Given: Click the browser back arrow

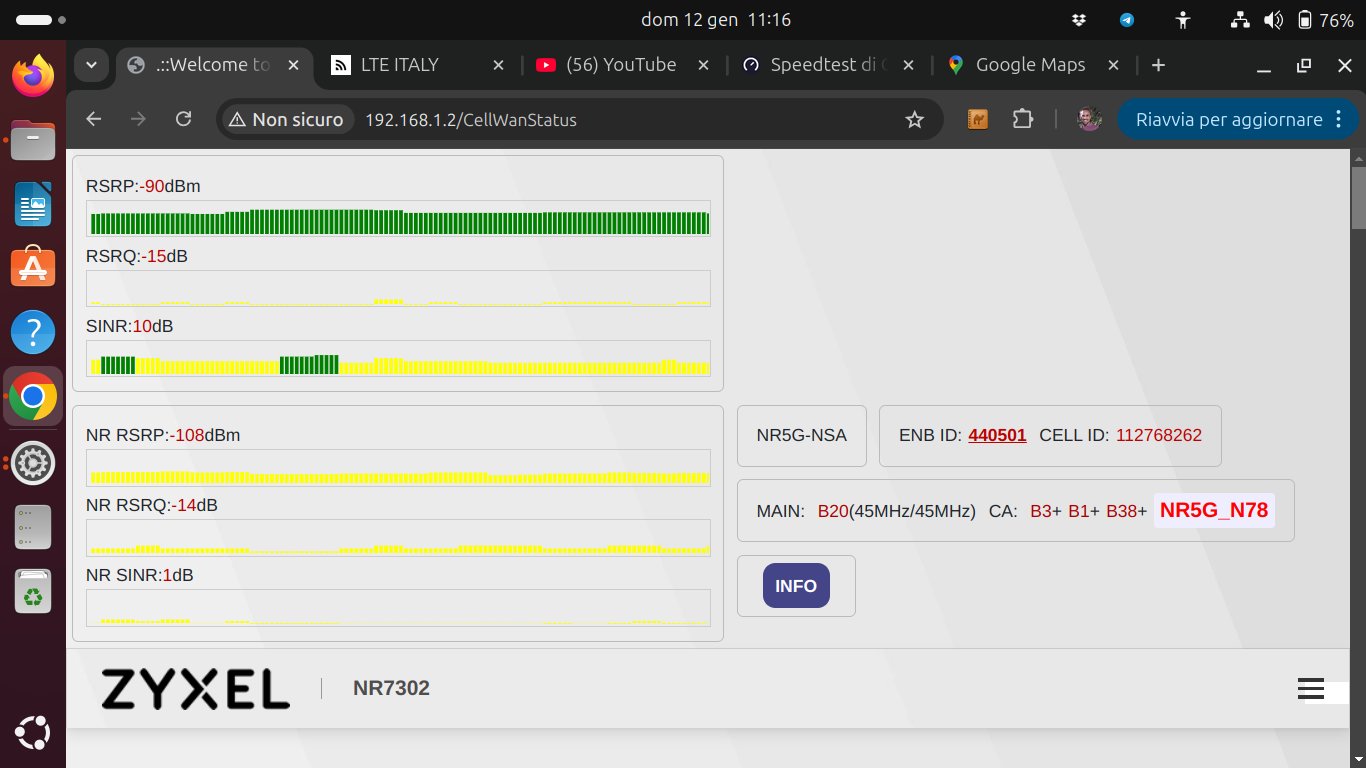Looking at the screenshot, I should coord(94,120).
